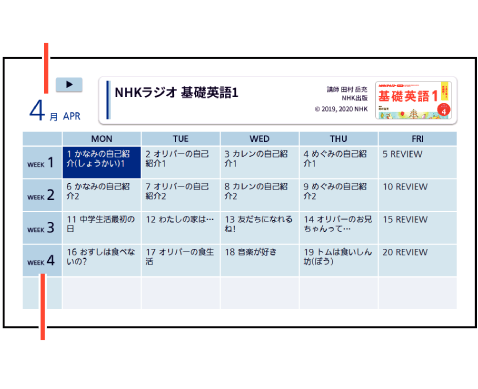Select lesson 2 オリバーの自己紹介1
This screenshot has width=478, height=389.
(181, 162)
